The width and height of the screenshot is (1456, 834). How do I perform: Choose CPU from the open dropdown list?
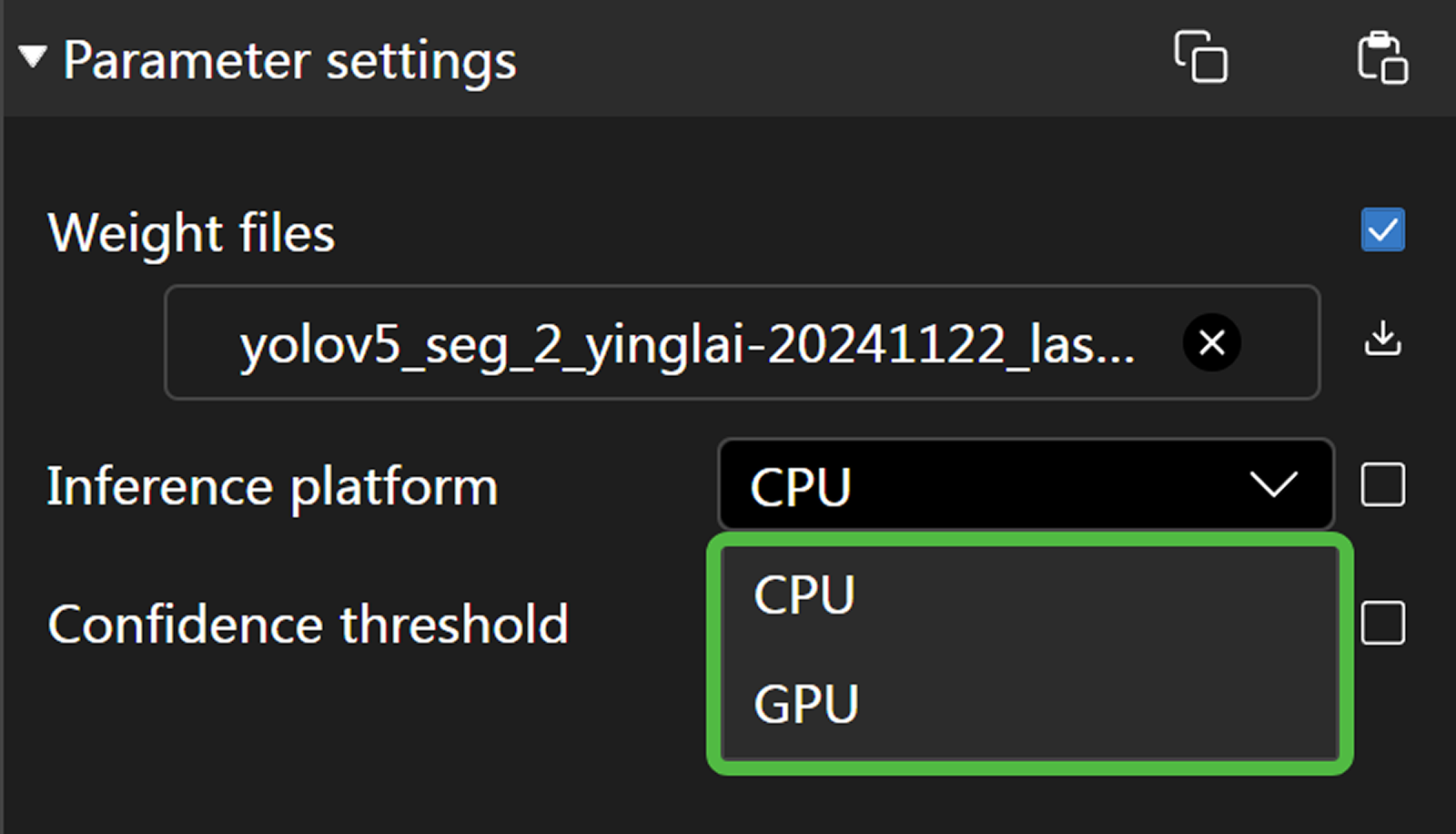[x=804, y=595]
